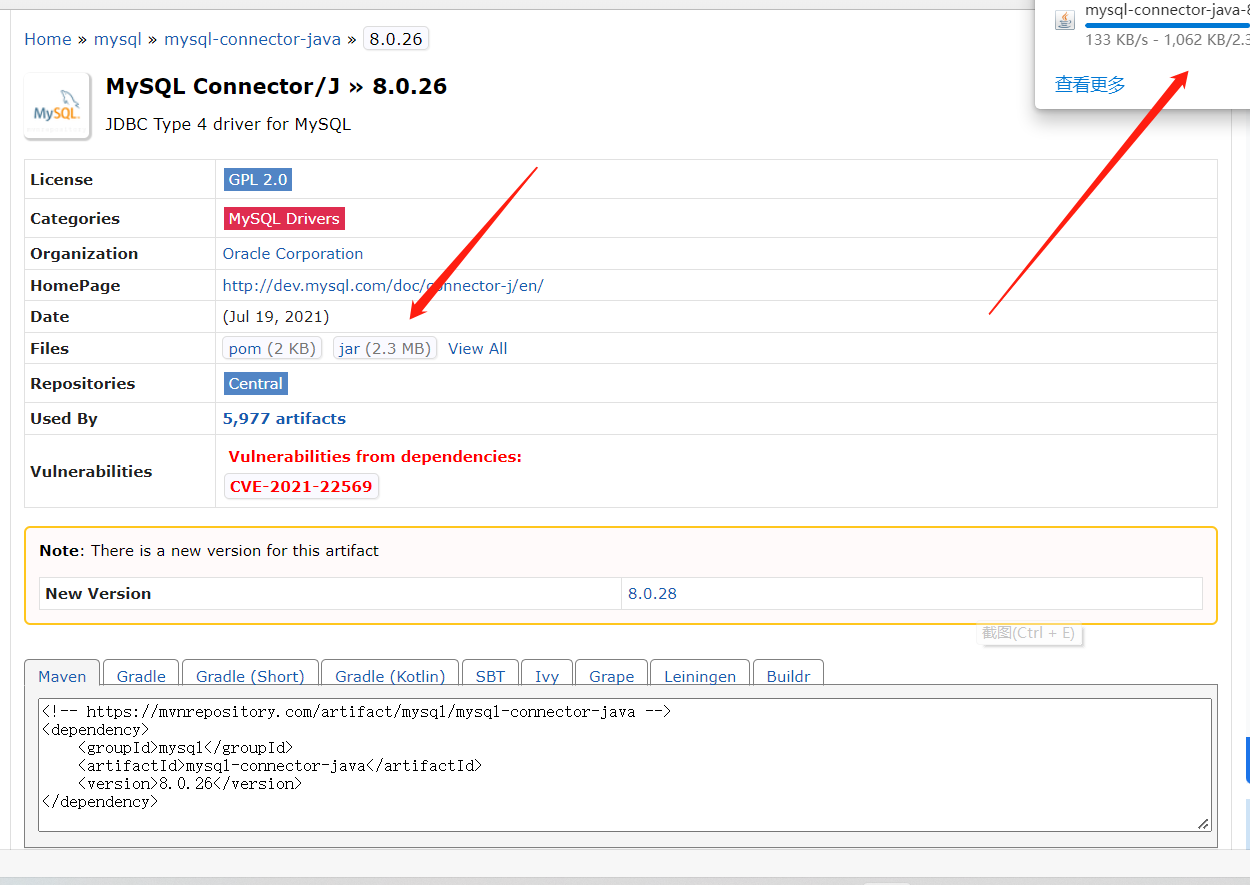This screenshot has height=885, width=1250.
Task: Download the pom (2 KB) file
Action: (x=273, y=348)
